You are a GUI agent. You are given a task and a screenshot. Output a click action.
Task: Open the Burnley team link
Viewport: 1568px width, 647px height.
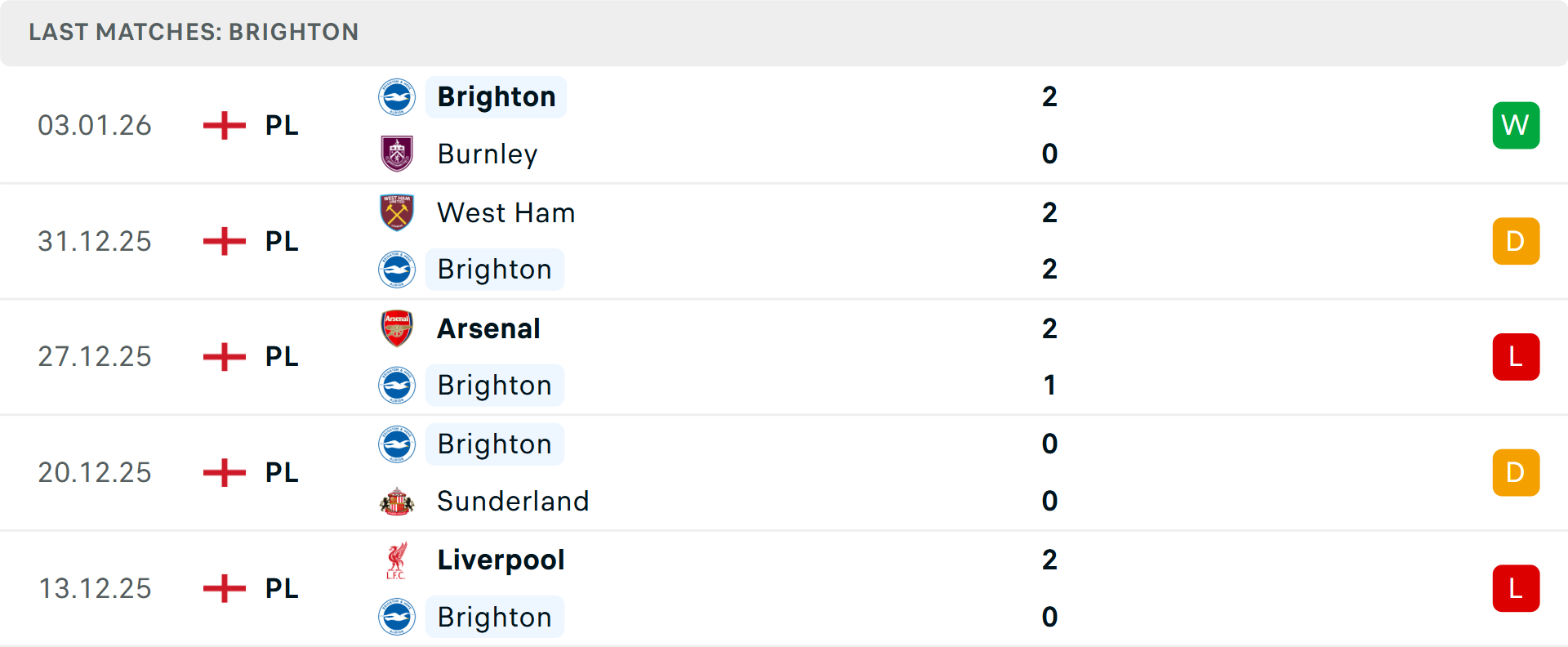[x=488, y=154]
